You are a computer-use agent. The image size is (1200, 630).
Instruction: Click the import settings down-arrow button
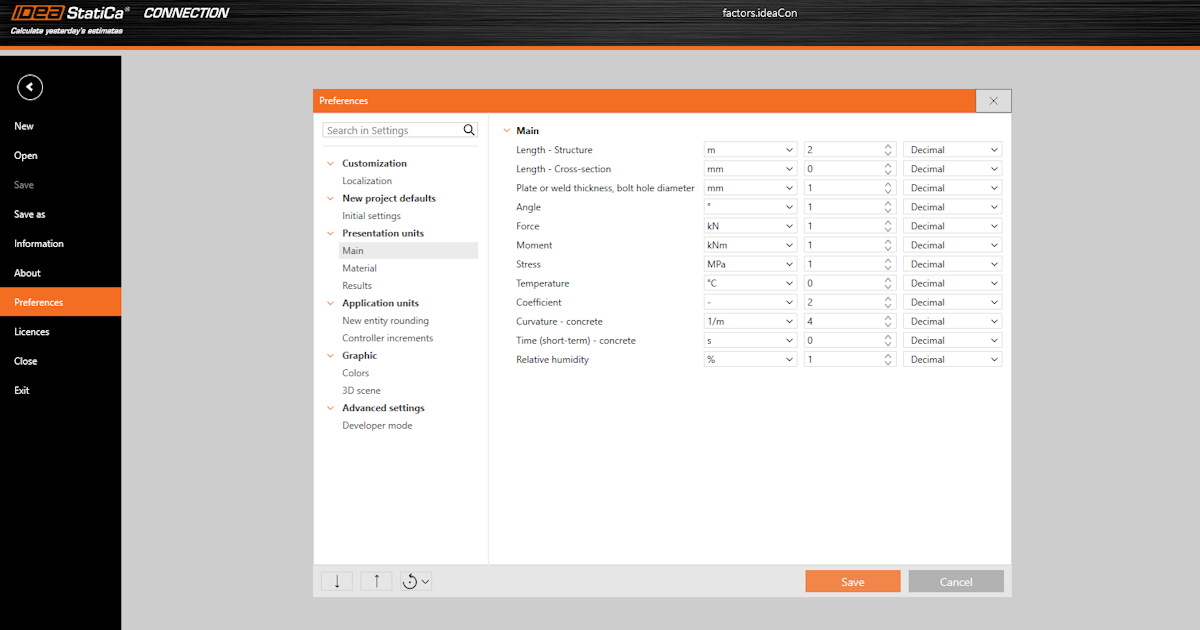coord(337,581)
